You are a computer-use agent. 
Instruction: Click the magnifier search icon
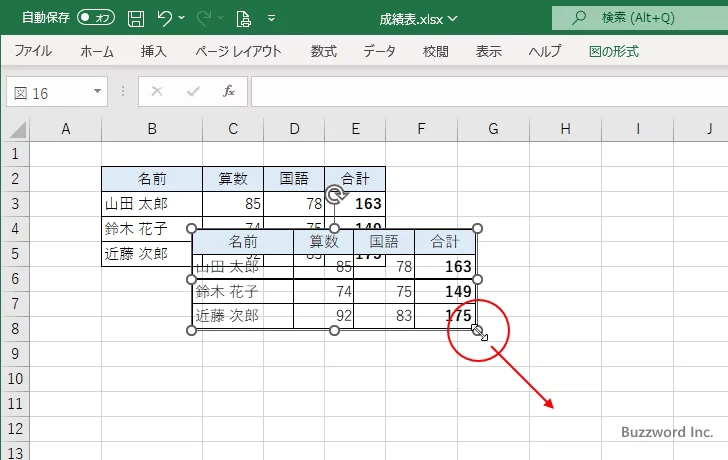coord(578,18)
